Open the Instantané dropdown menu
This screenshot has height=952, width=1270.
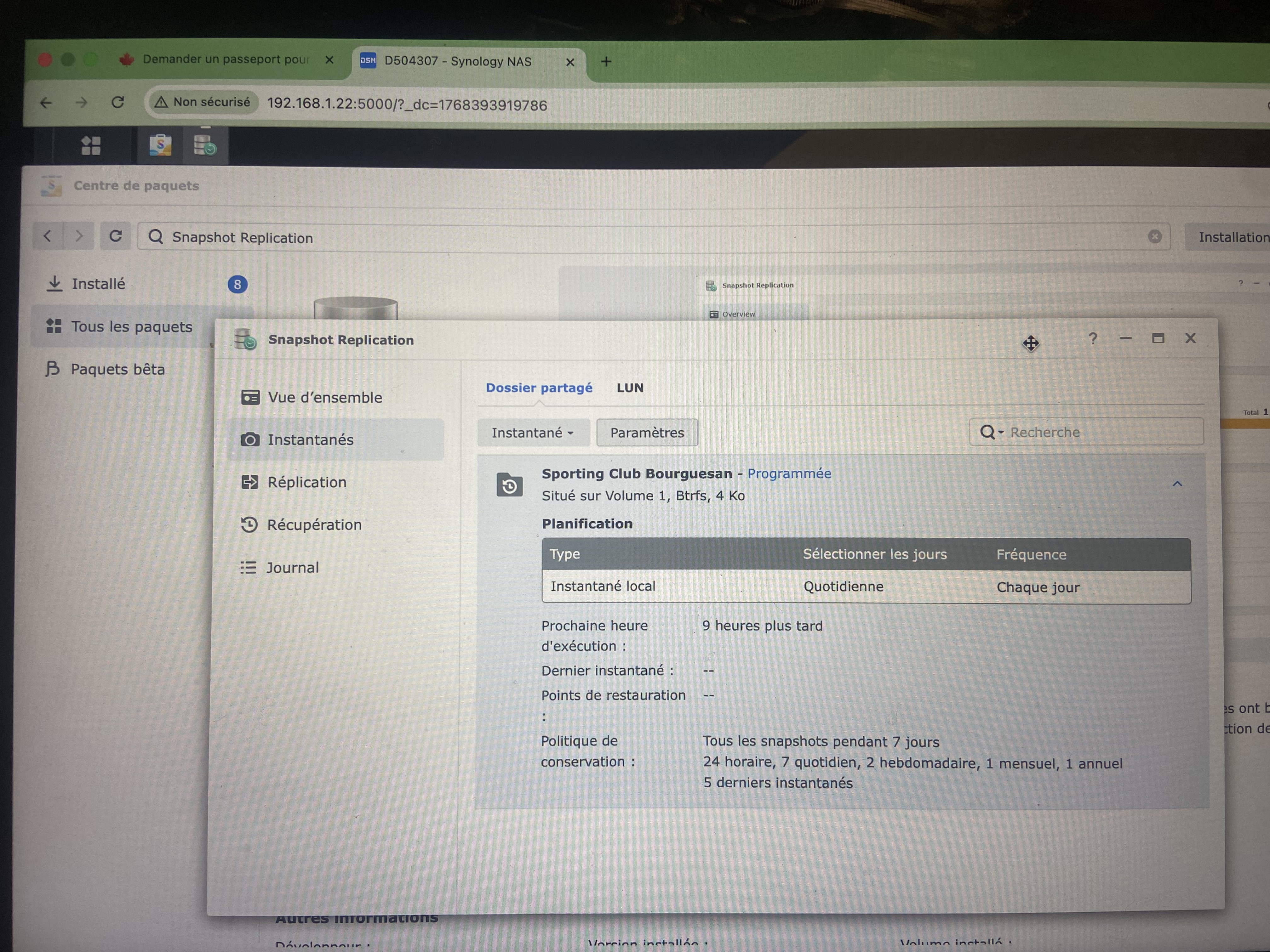(533, 433)
